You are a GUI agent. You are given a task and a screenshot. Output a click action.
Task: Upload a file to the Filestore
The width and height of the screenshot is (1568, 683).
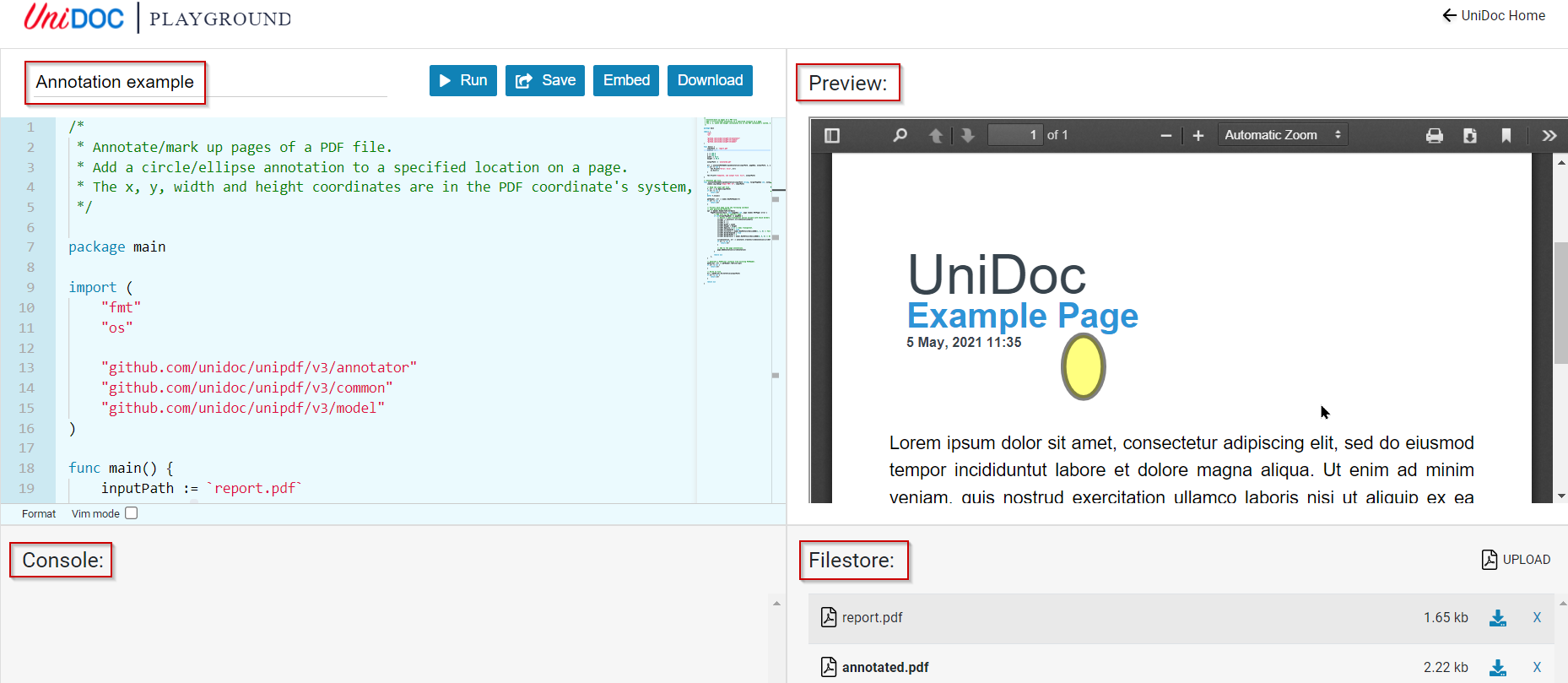pyautogui.click(x=1516, y=560)
